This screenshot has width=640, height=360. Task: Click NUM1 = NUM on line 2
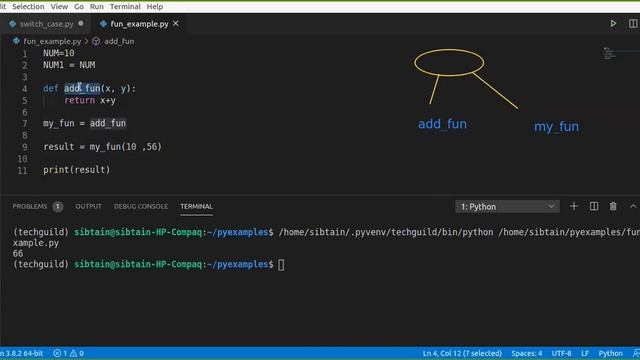coord(69,65)
